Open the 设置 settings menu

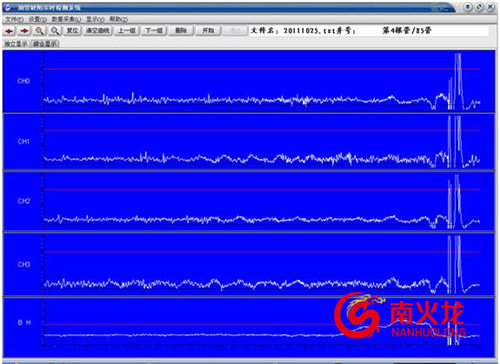(x=37, y=19)
